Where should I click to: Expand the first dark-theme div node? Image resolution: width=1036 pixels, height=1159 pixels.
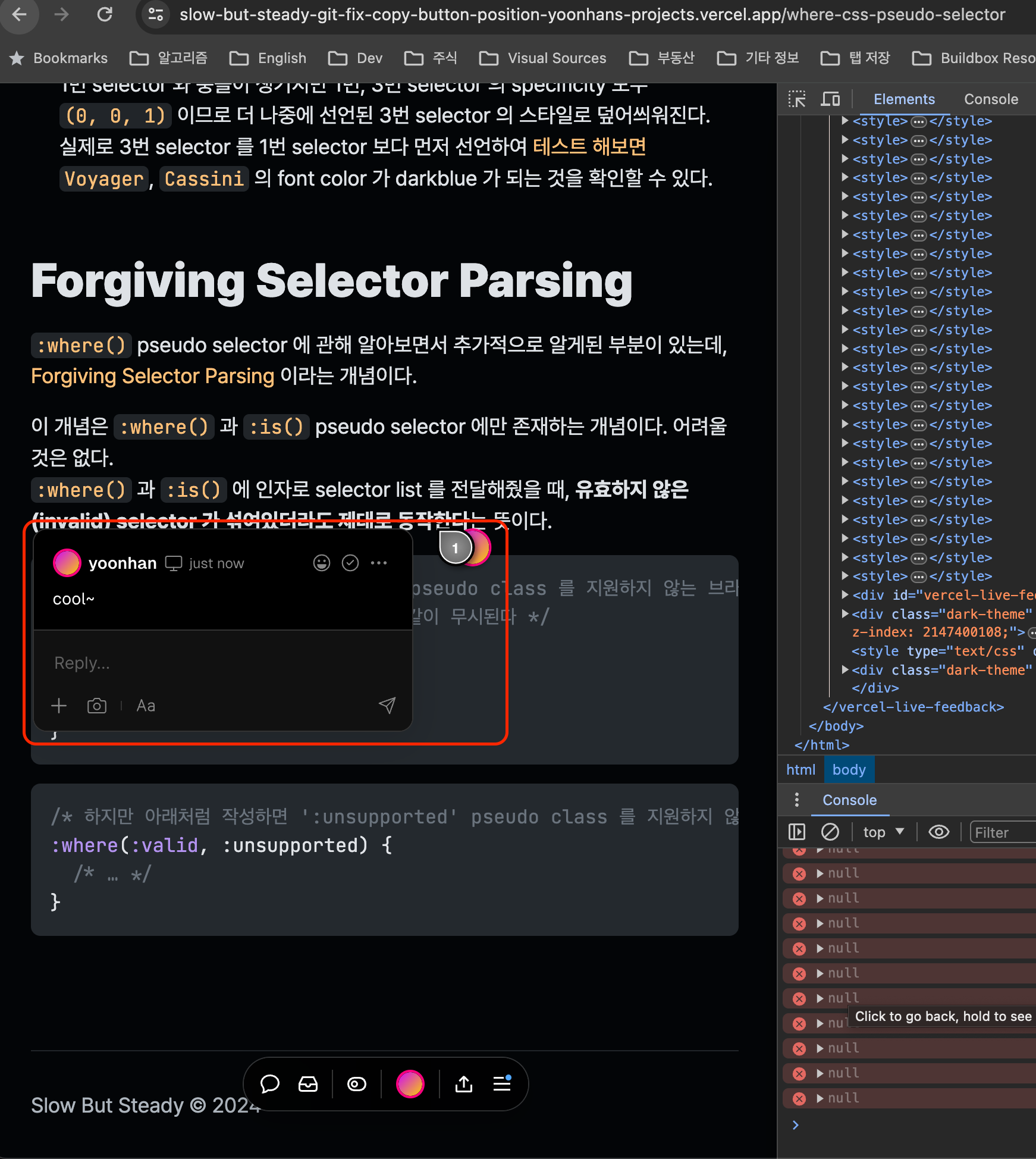[845, 613]
